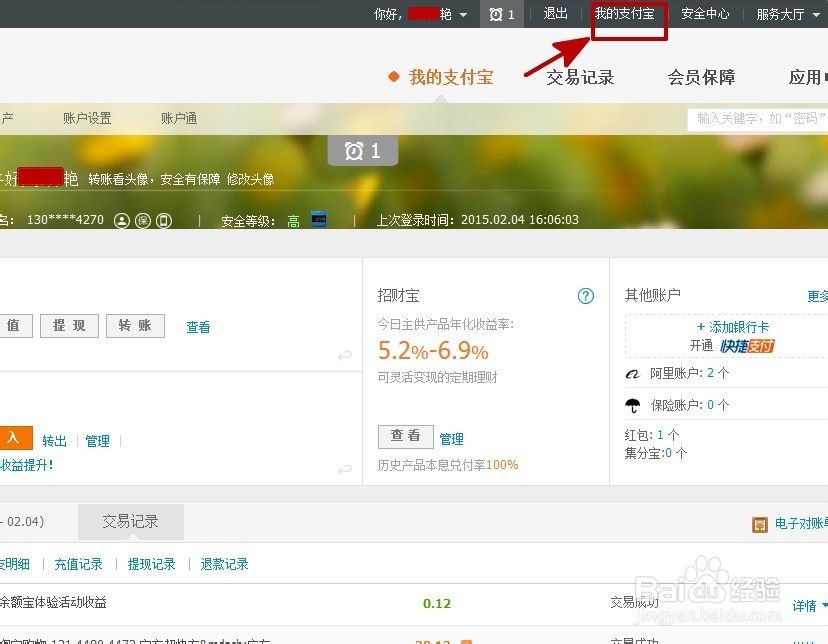The height and width of the screenshot is (644, 828).
Task: Click the 查看 link next to 转账
Action: click(x=198, y=327)
